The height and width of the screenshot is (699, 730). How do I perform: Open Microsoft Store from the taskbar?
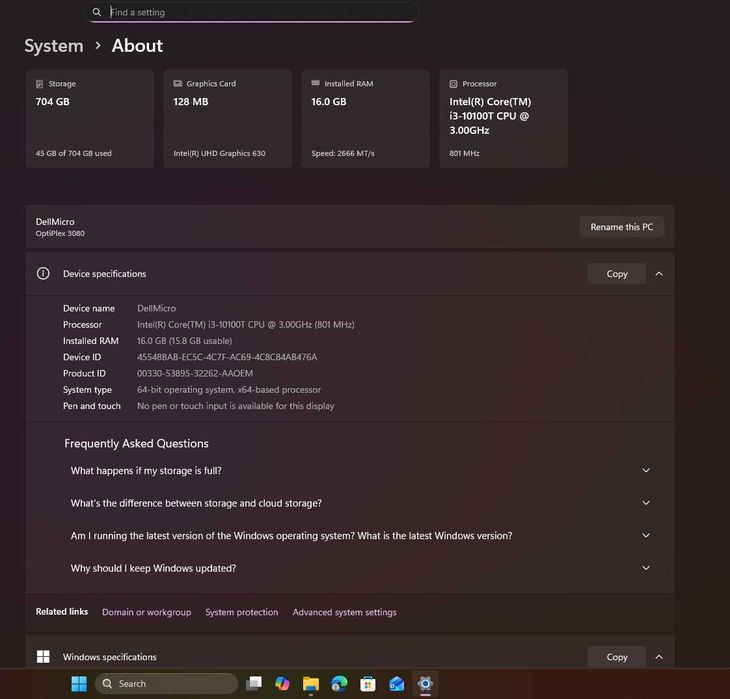click(x=367, y=684)
